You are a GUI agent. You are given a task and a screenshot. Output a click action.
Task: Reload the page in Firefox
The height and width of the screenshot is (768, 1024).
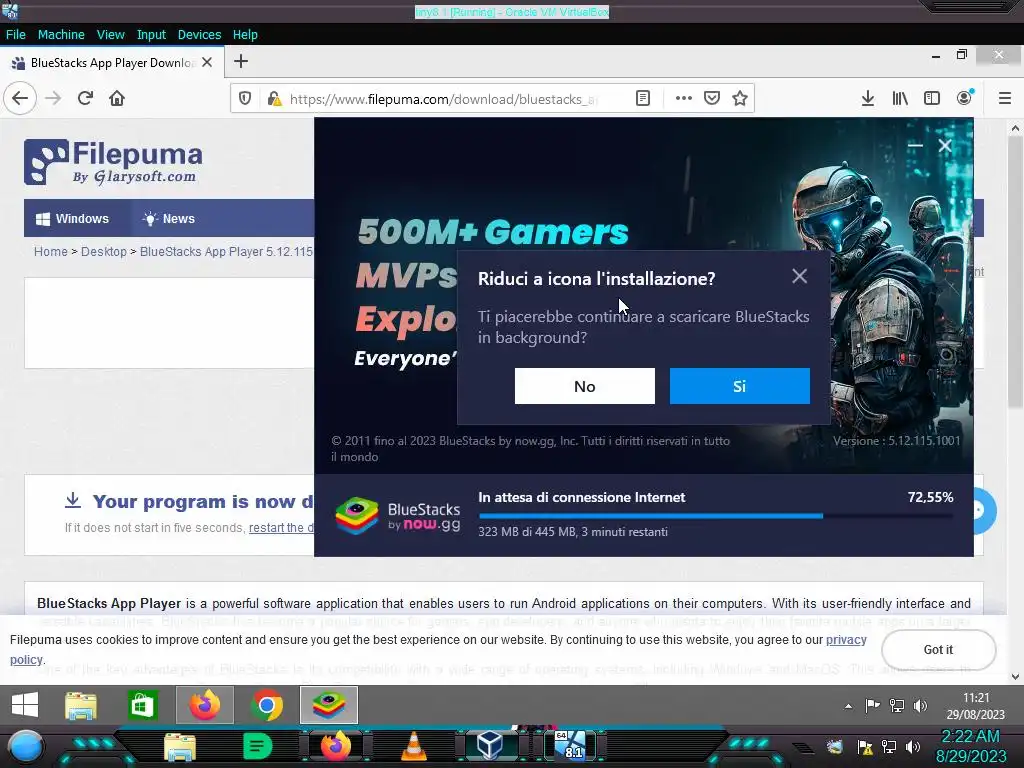point(85,99)
